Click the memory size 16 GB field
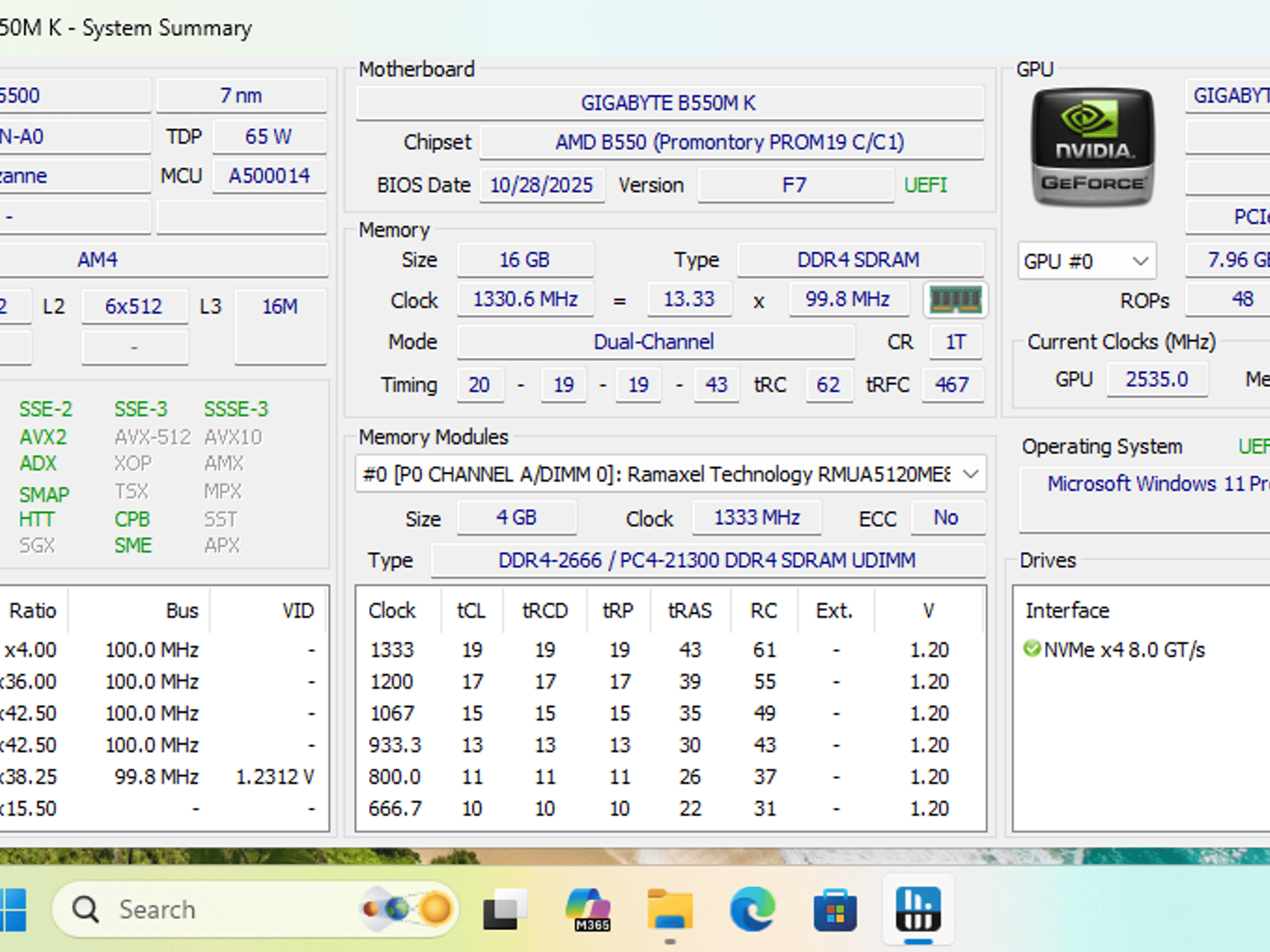The image size is (1270, 952). (525, 260)
